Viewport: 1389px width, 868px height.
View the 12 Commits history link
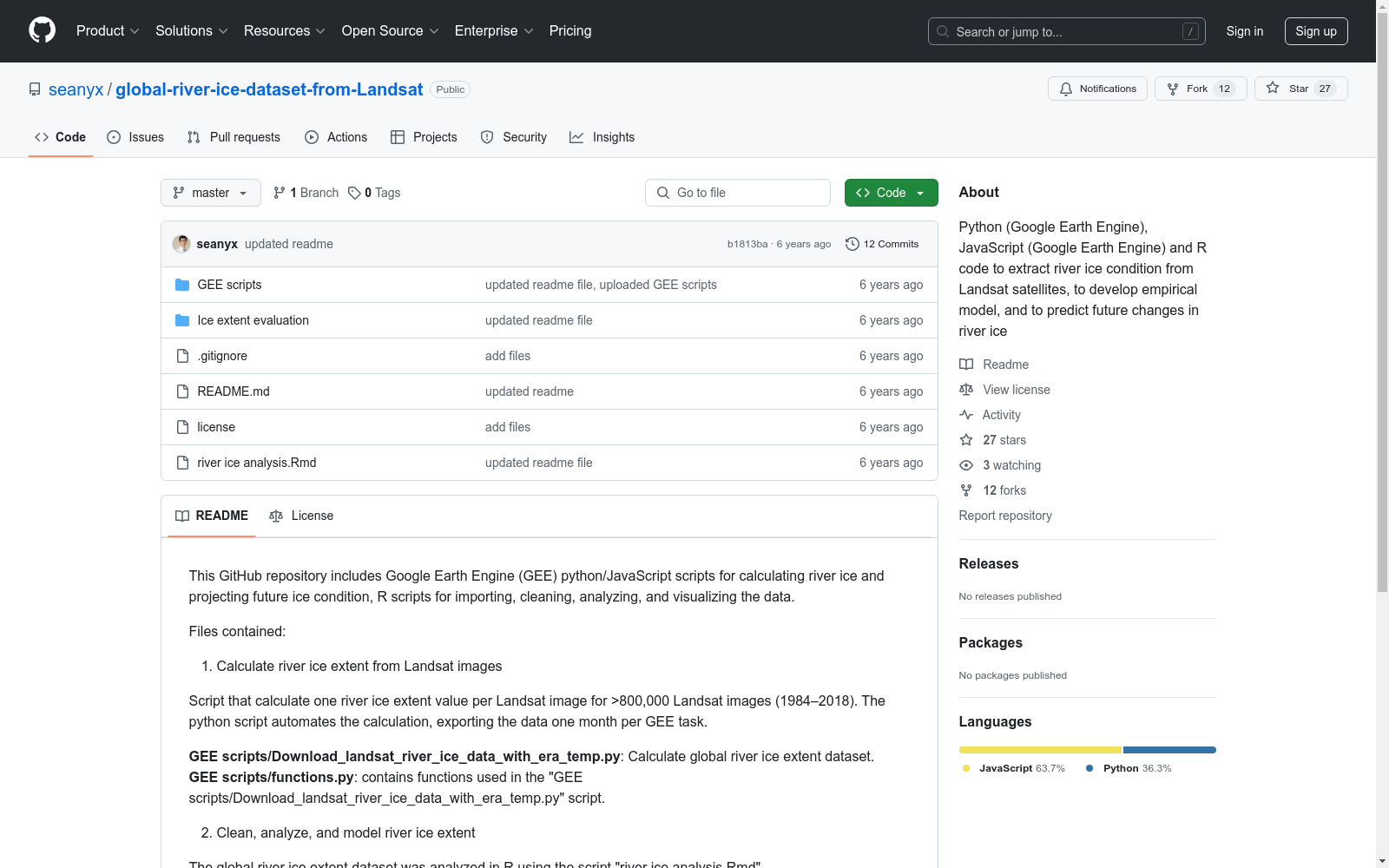click(882, 244)
